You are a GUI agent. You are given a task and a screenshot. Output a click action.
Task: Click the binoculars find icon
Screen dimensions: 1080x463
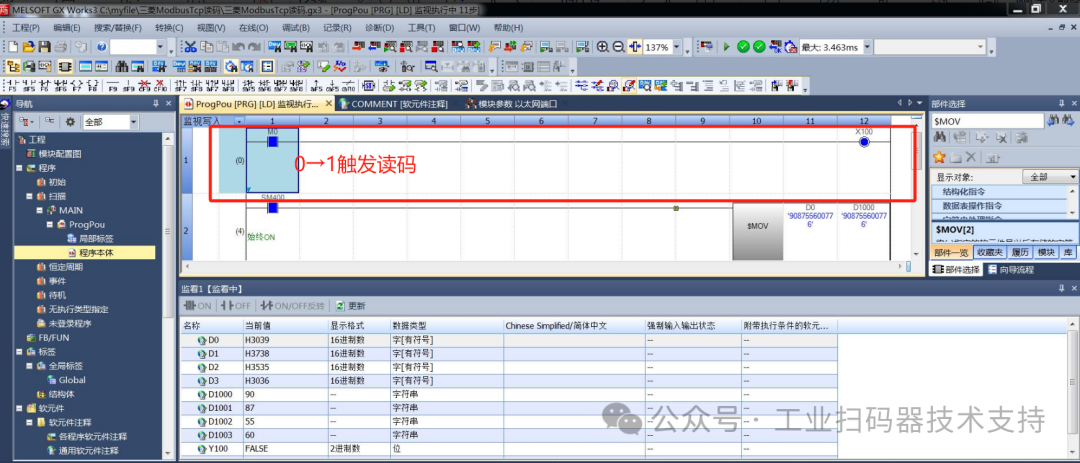122,67
